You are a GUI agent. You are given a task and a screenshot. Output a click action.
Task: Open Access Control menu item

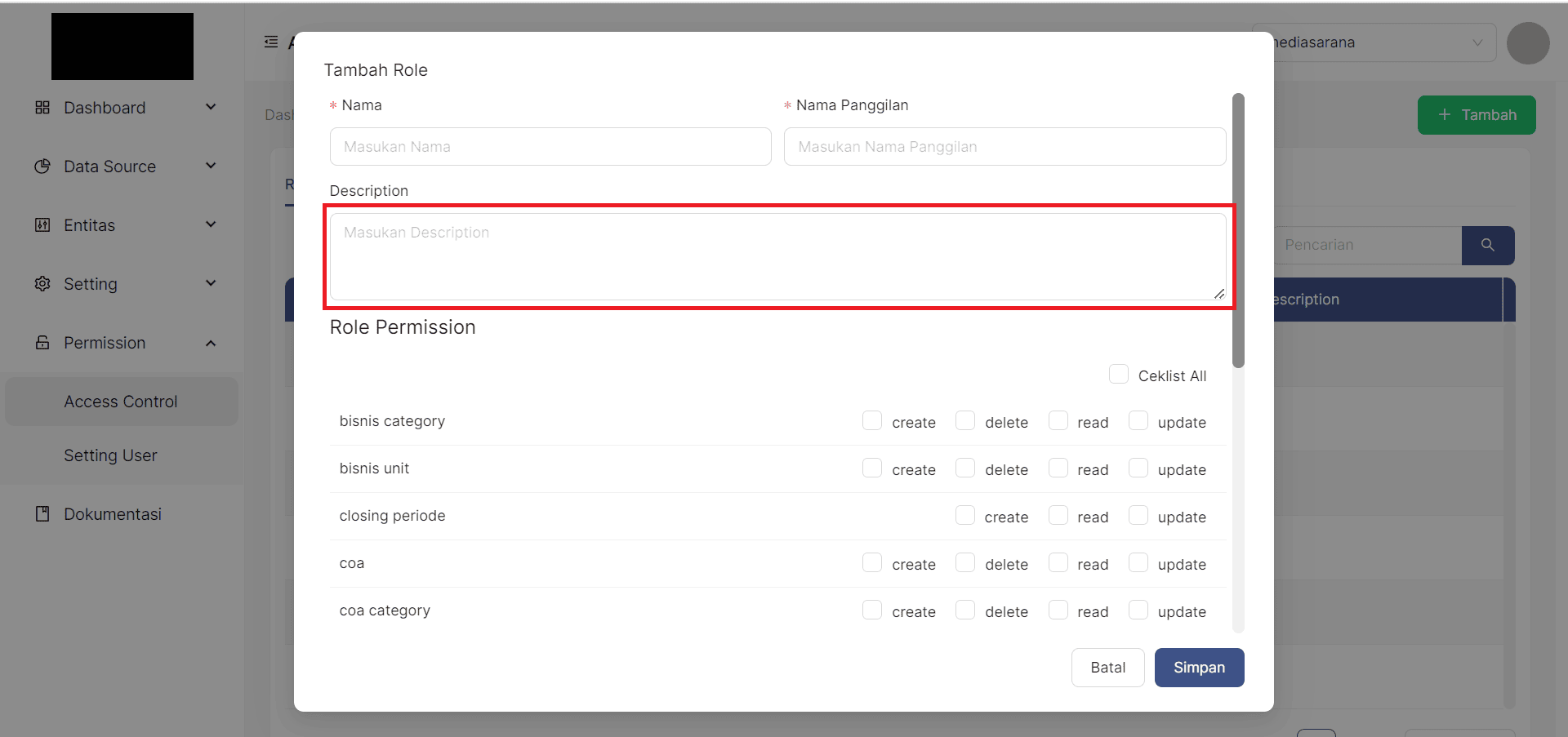point(121,402)
